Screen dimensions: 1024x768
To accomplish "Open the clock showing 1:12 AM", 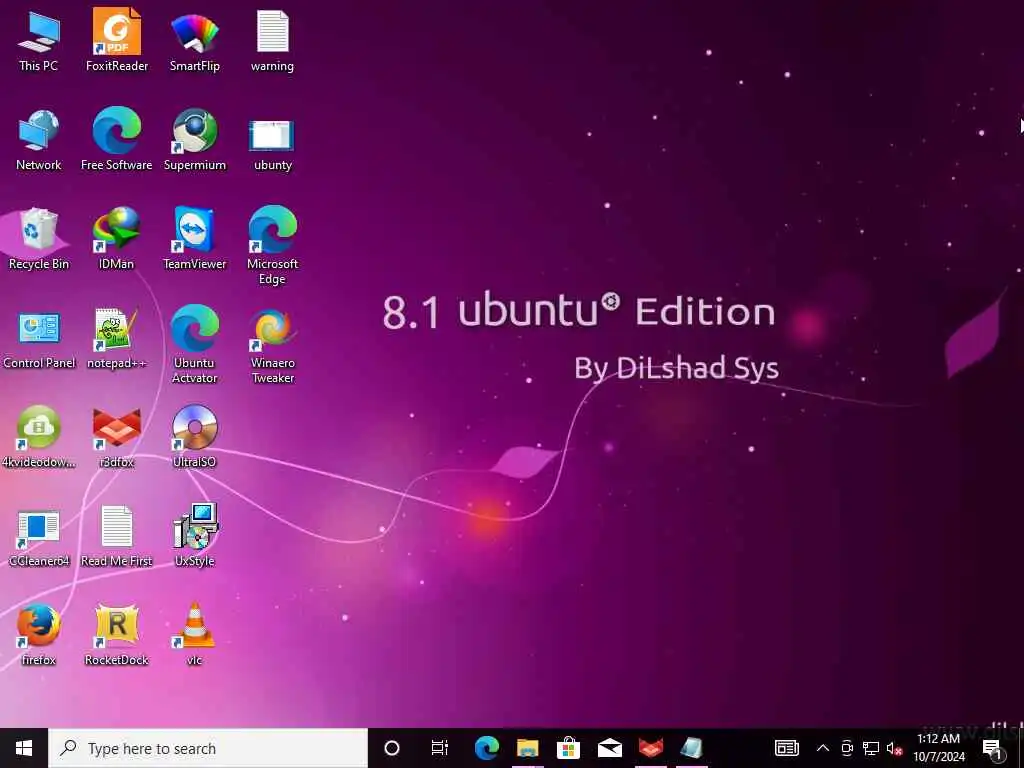I will [x=939, y=748].
